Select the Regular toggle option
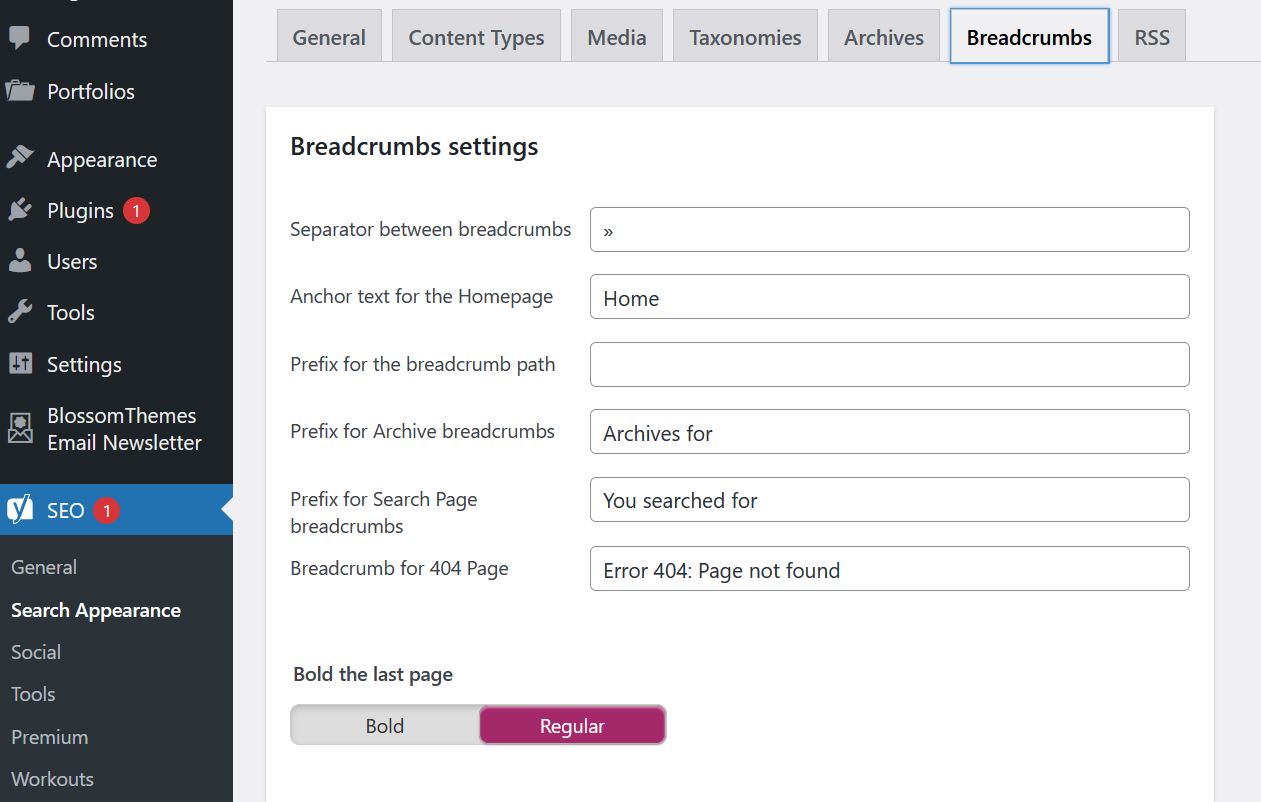The image size is (1261, 802). point(572,726)
